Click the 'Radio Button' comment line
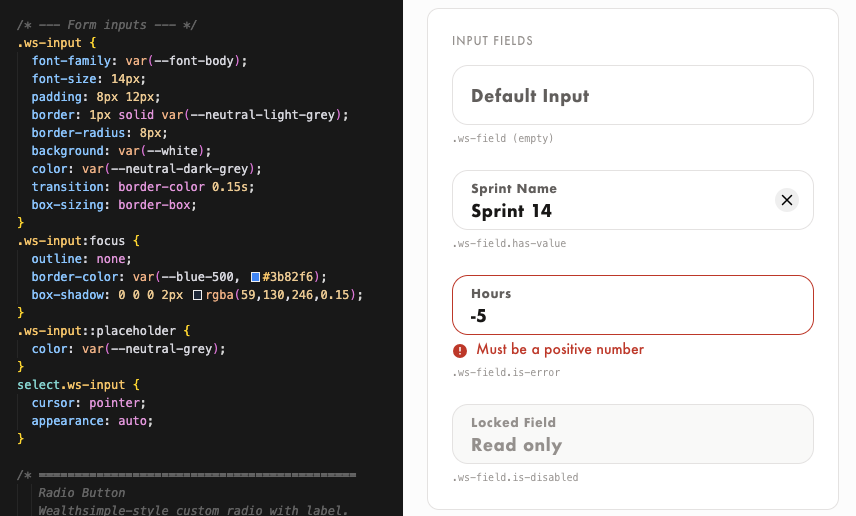856x516 pixels. [82, 493]
